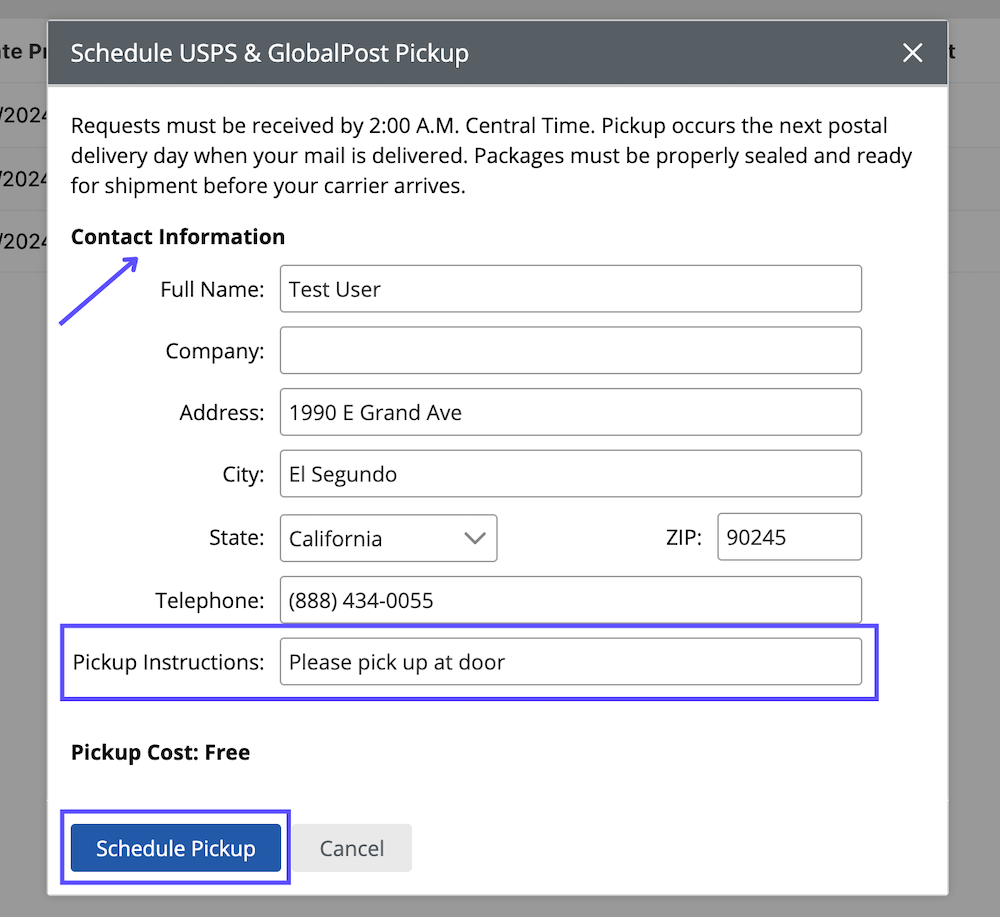Click the pickup requirements instruction paragraph
This screenshot has height=917, width=1000.
[490, 156]
